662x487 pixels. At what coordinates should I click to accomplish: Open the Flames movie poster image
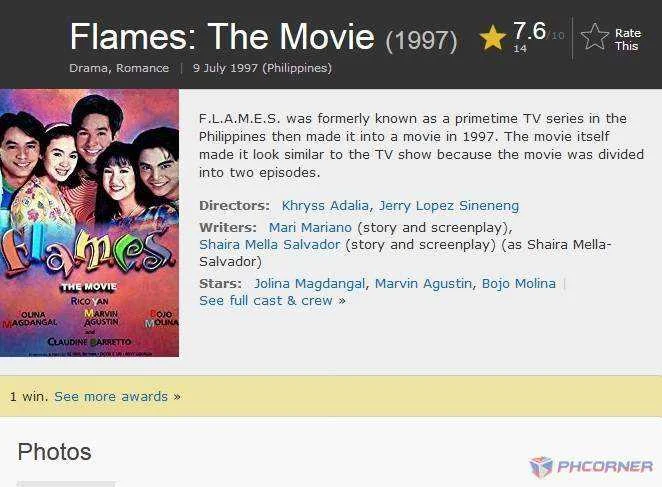[x=89, y=223]
